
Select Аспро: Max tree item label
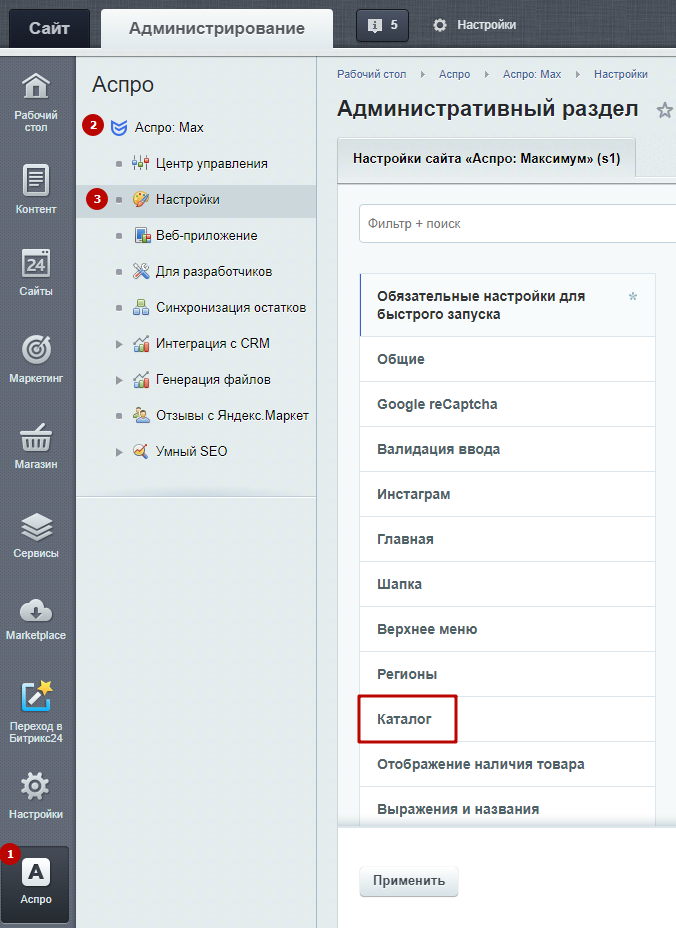pyautogui.click(x=169, y=127)
